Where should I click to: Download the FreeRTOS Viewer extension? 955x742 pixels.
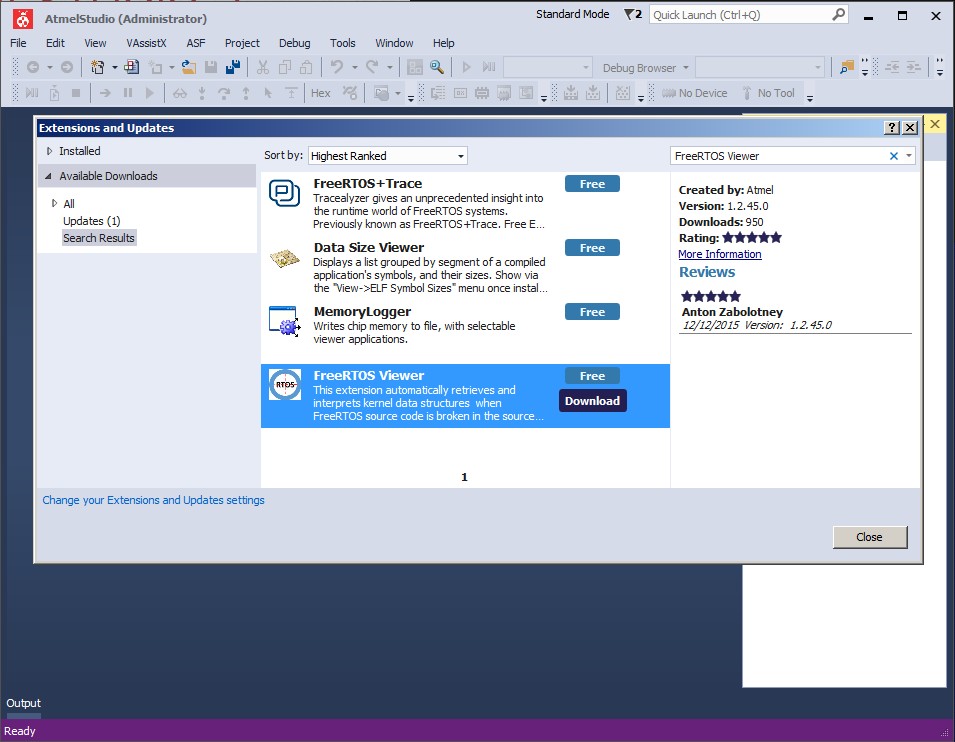[592, 401]
